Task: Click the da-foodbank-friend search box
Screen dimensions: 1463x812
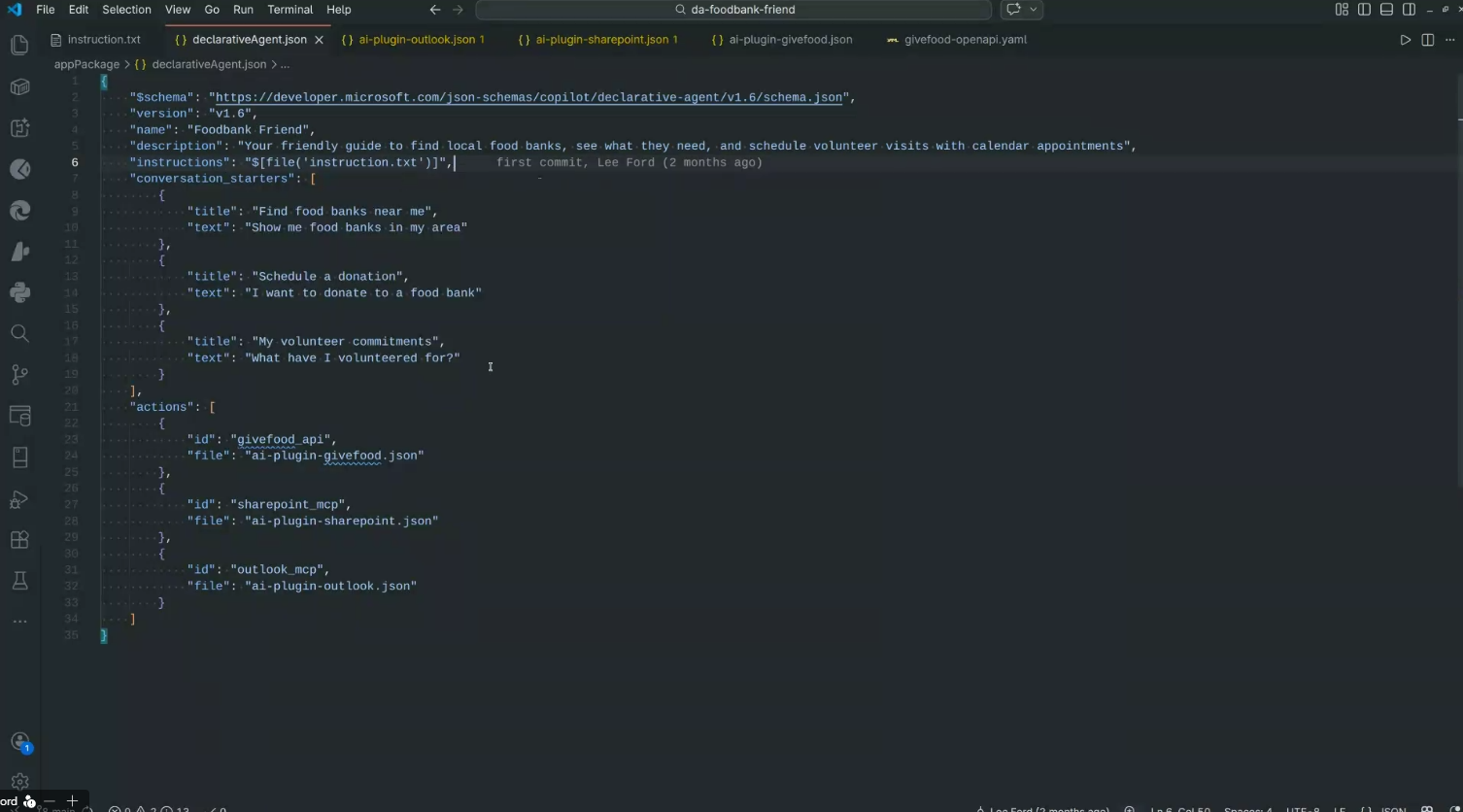Action: pos(733,10)
